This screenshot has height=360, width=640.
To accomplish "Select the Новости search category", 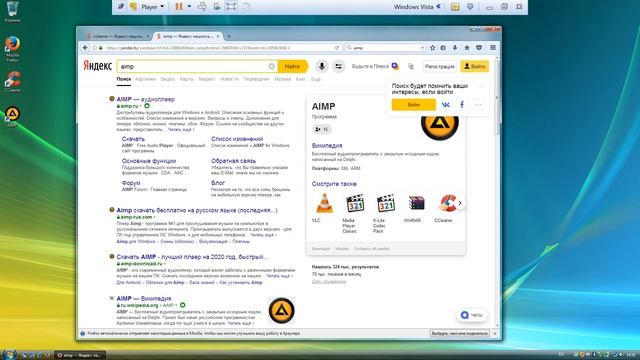I will click(229, 79).
